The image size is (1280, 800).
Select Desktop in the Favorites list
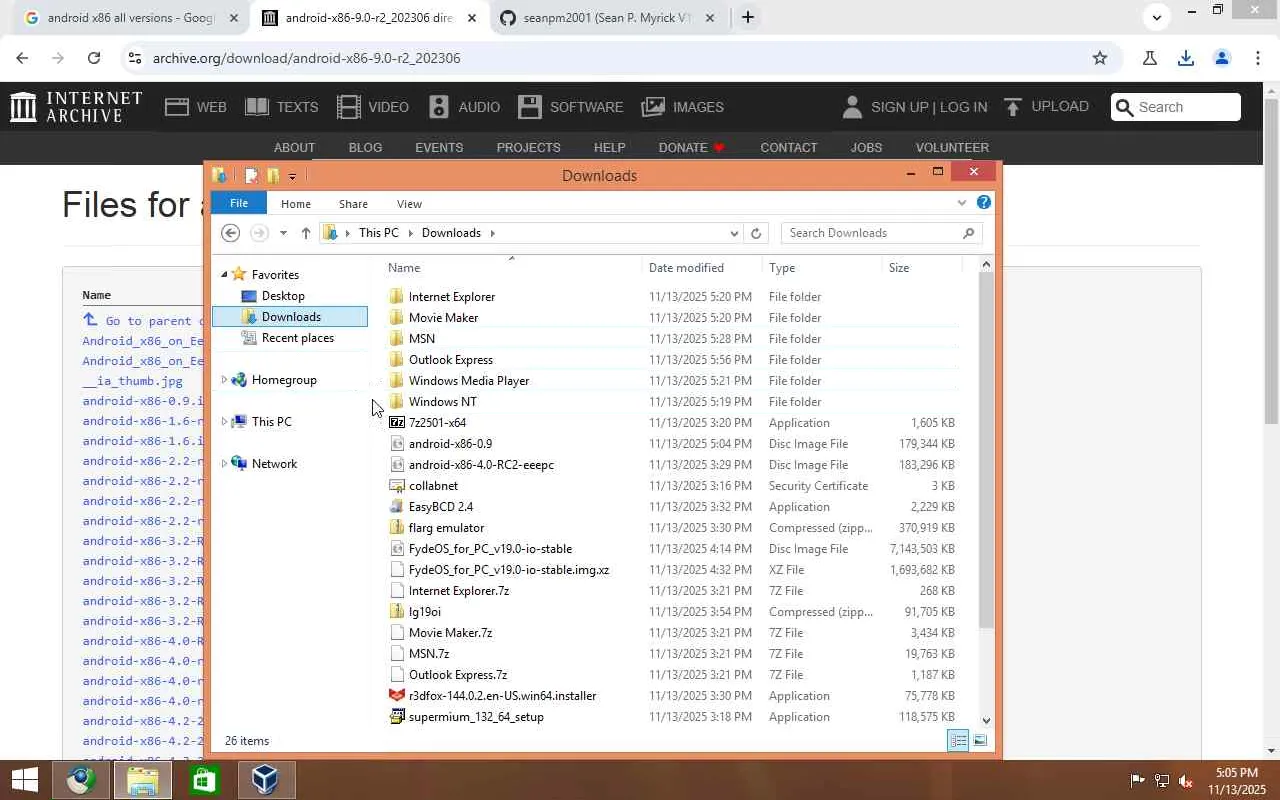click(283, 296)
